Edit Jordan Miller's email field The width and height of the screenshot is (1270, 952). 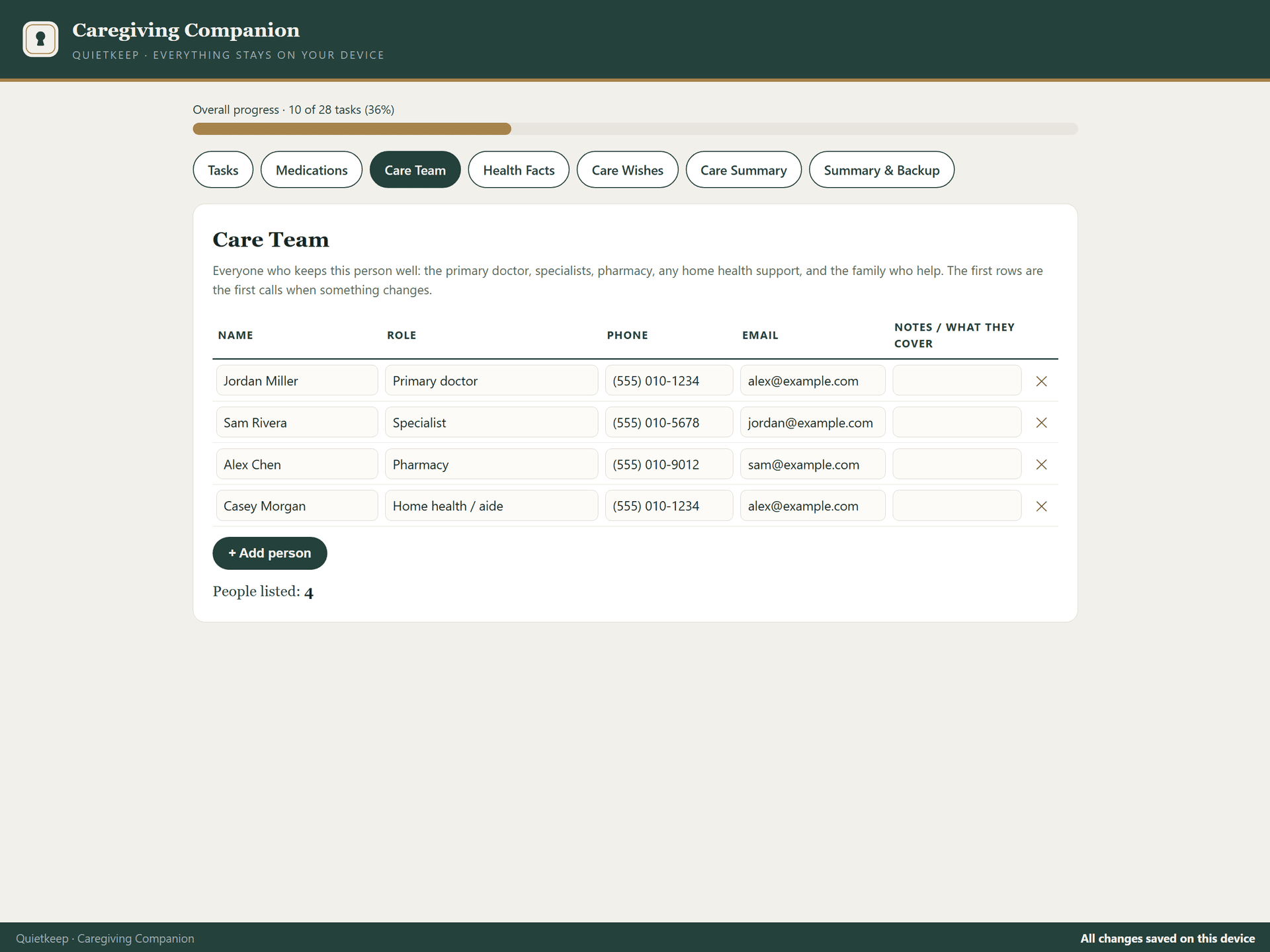coord(813,381)
